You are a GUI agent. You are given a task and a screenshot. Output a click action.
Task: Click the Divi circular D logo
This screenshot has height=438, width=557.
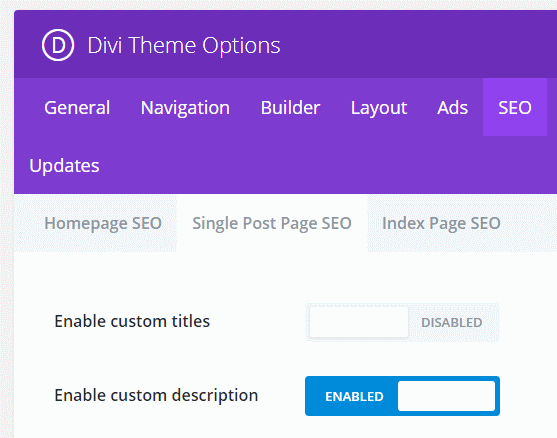pos(58,45)
